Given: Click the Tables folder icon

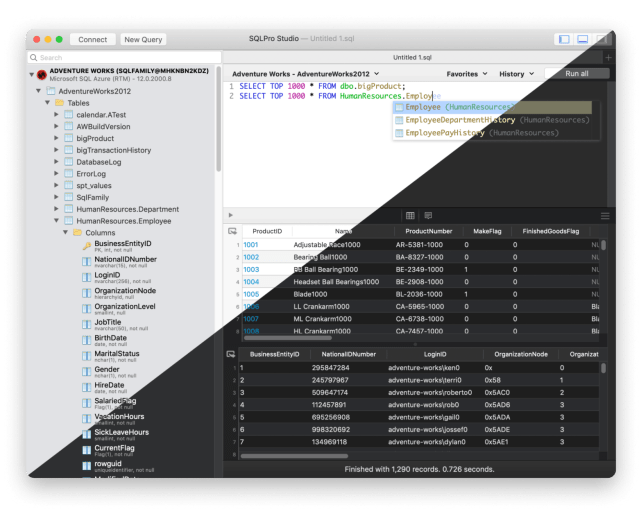Looking at the screenshot, I should tap(59, 103).
